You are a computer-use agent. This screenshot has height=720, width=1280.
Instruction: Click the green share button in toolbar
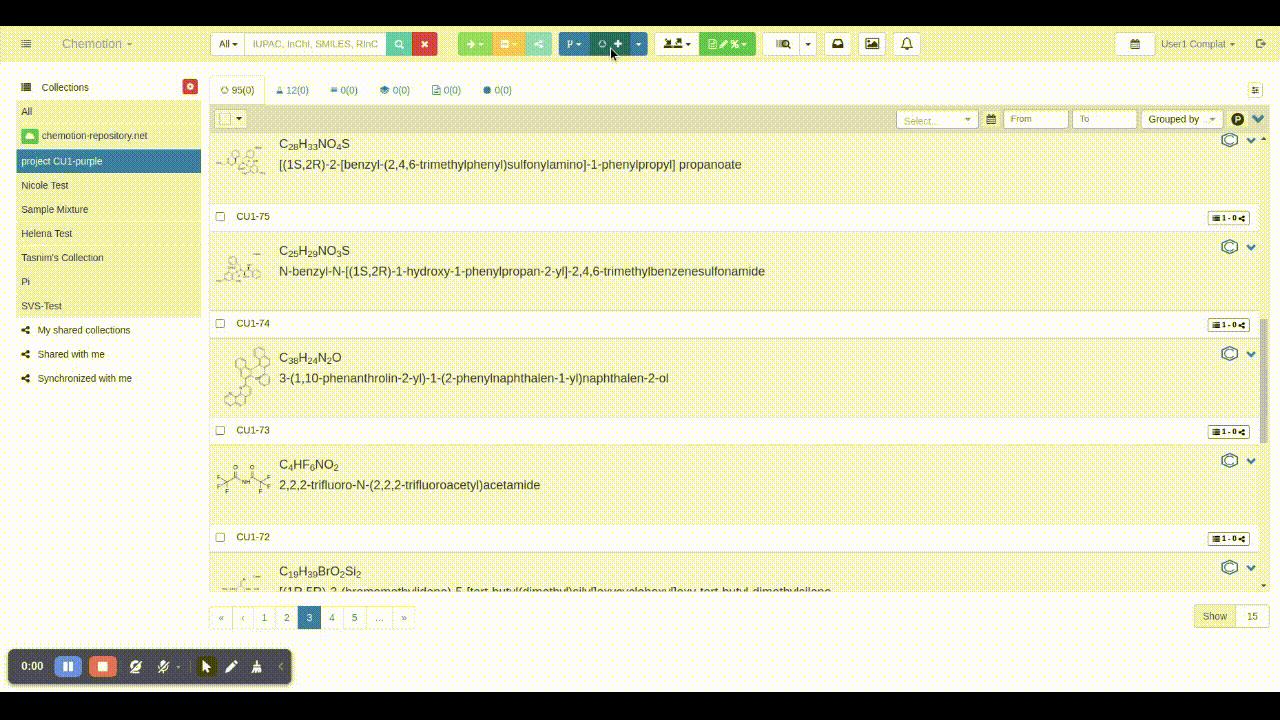tap(539, 44)
